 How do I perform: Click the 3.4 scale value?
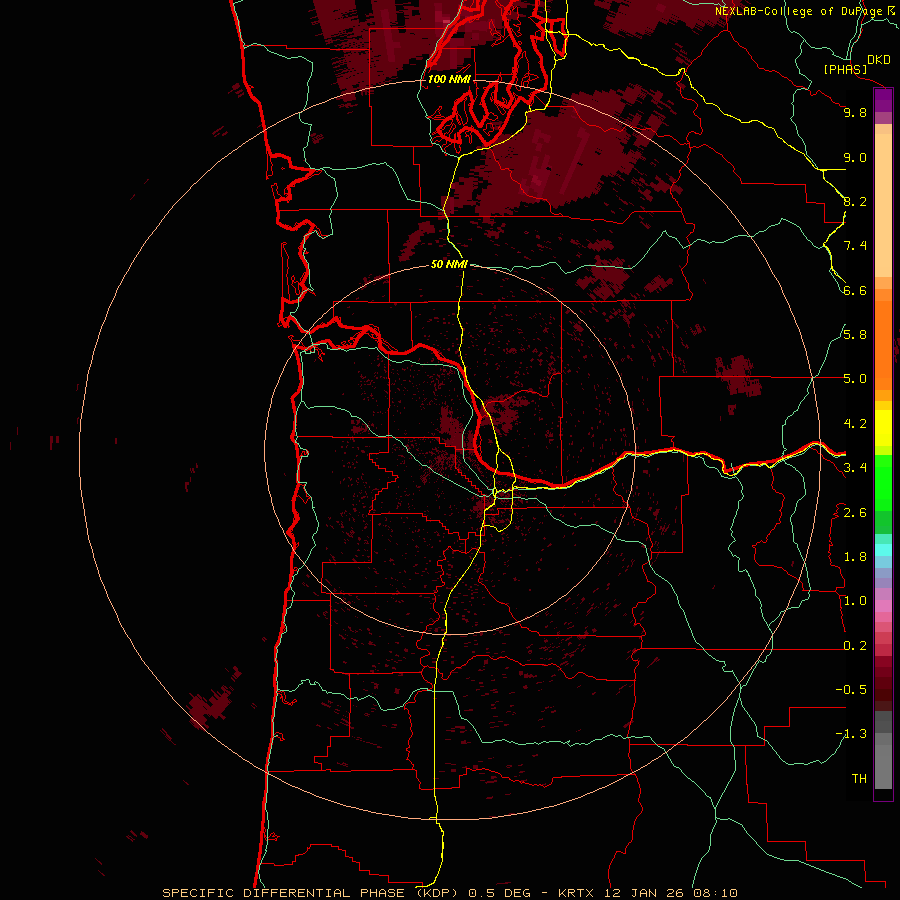[855, 468]
